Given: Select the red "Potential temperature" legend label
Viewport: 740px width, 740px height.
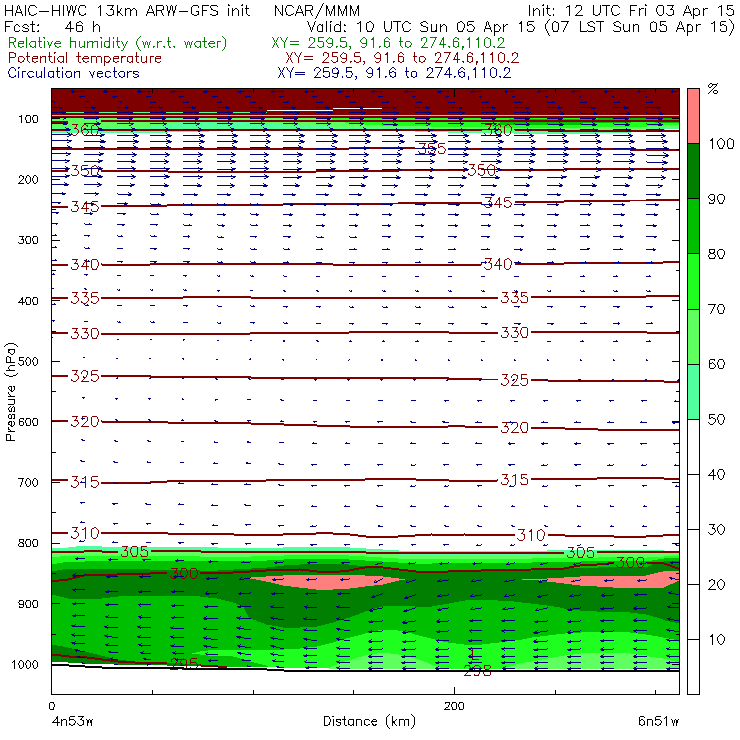Looking at the screenshot, I should tap(85, 58).
